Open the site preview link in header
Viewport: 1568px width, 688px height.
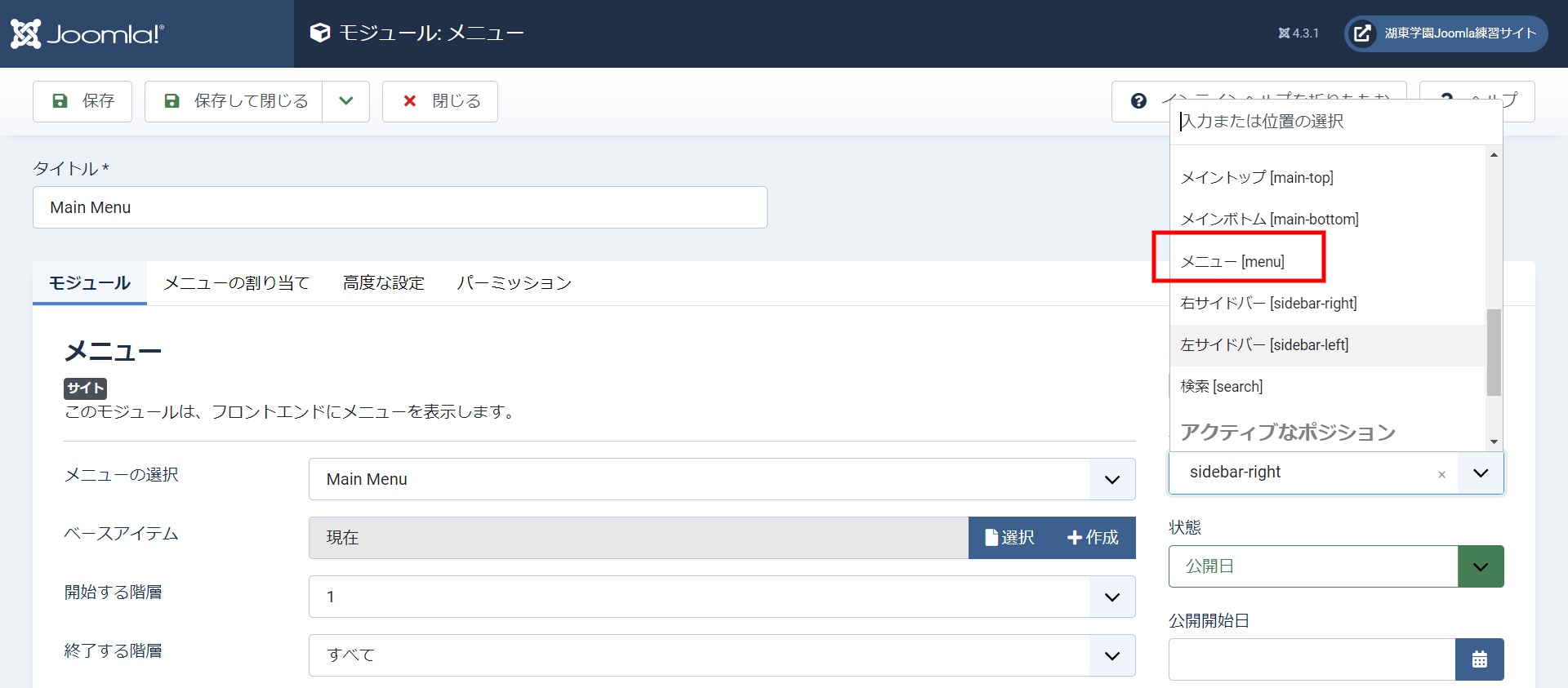click(1445, 33)
